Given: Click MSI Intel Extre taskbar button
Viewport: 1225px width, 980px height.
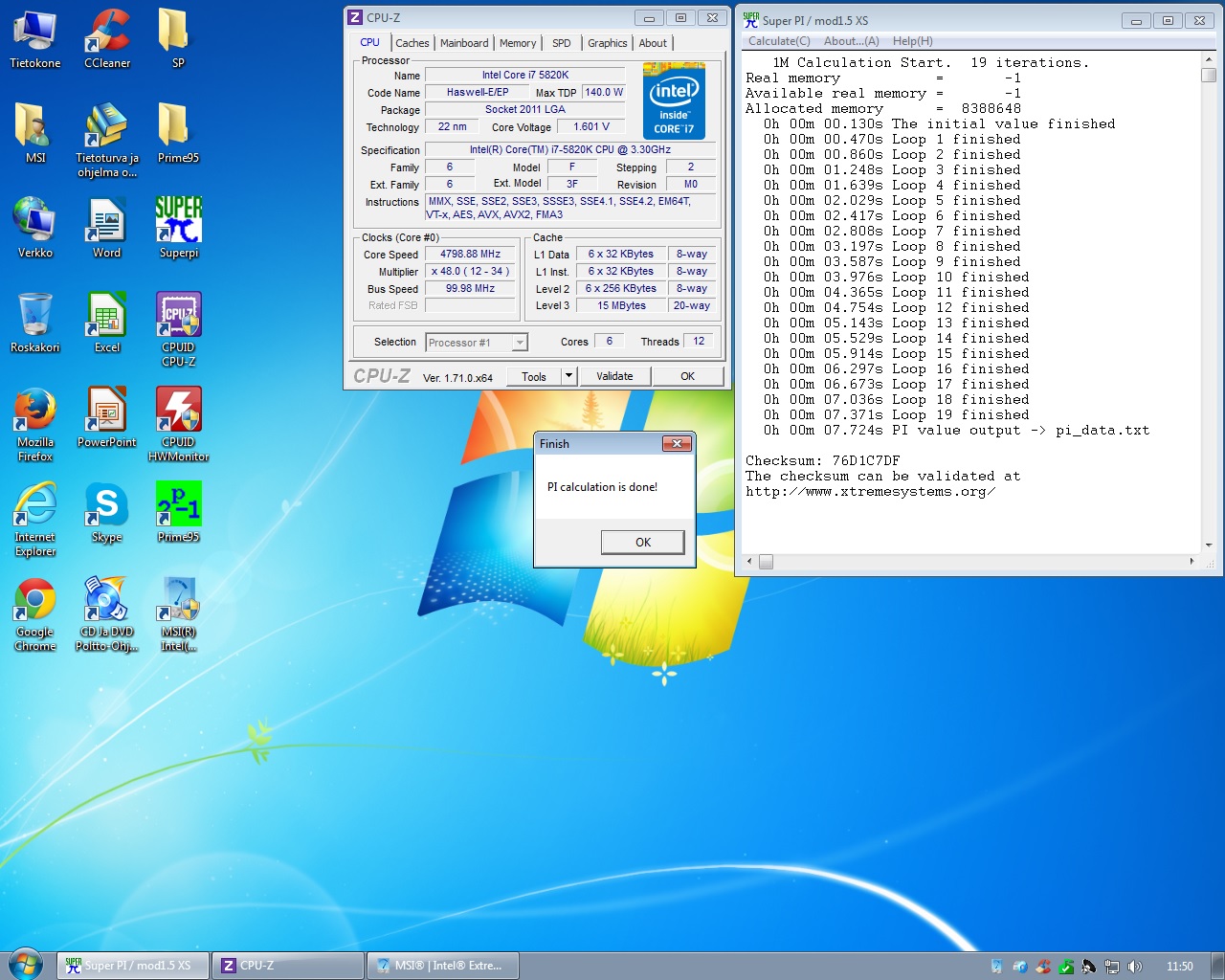Looking at the screenshot, I should click(442, 966).
